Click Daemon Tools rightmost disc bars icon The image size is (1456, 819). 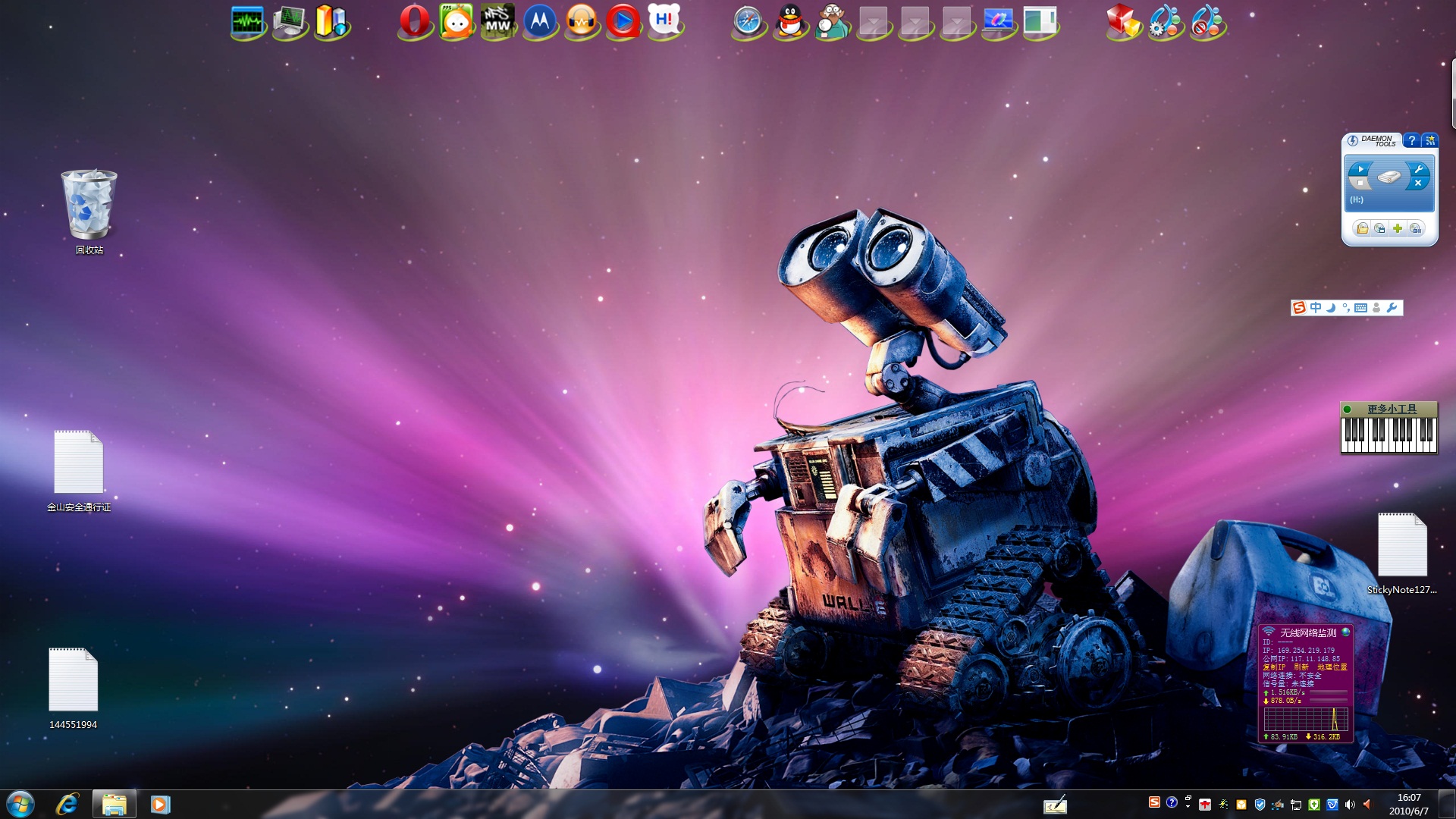(x=1416, y=228)
